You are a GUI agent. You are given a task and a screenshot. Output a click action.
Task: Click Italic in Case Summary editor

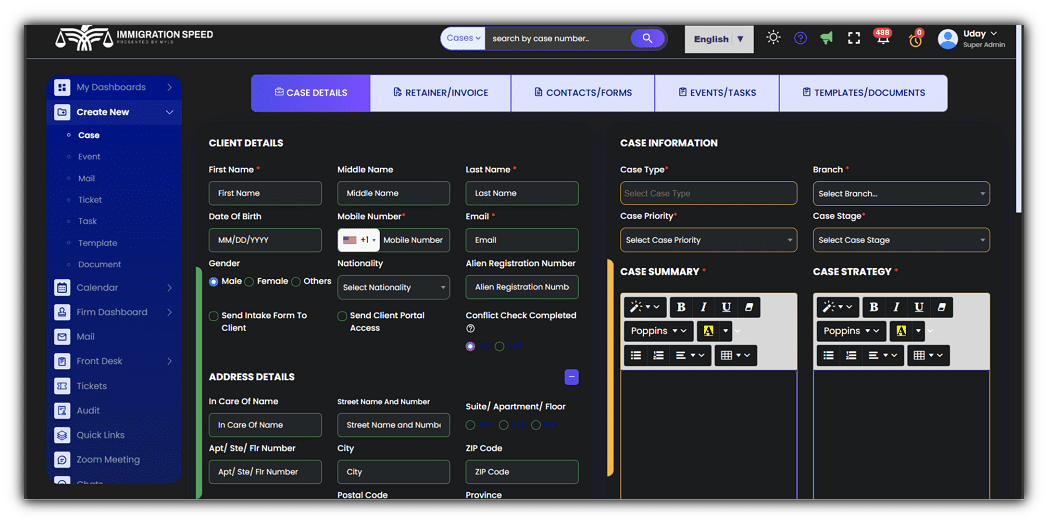(x=703, y=307)
